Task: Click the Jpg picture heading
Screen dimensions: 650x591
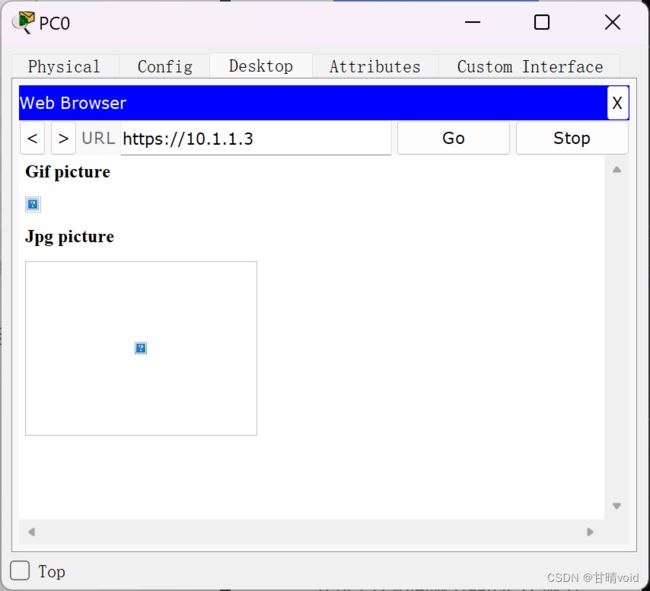Action: (69, 237)
